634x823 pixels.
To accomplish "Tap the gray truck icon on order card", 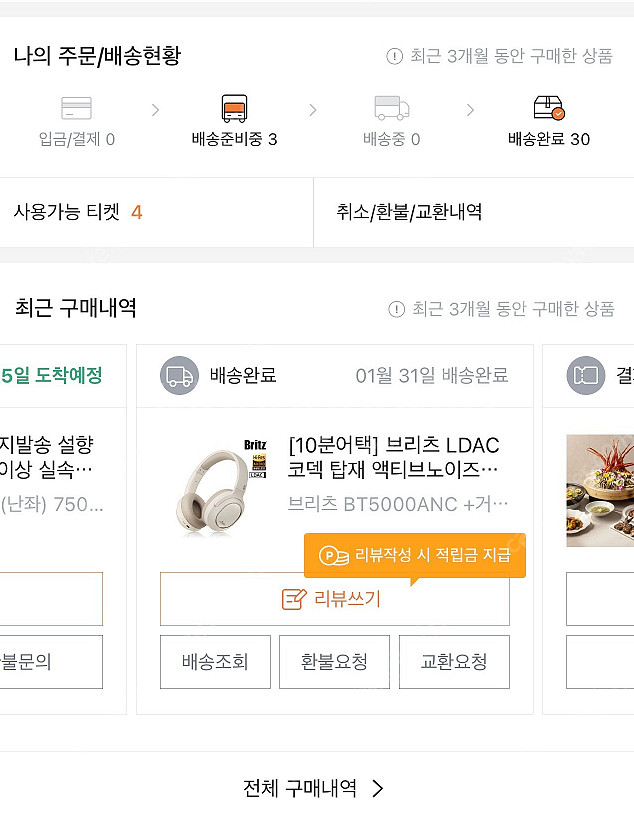I will (179, 376).
